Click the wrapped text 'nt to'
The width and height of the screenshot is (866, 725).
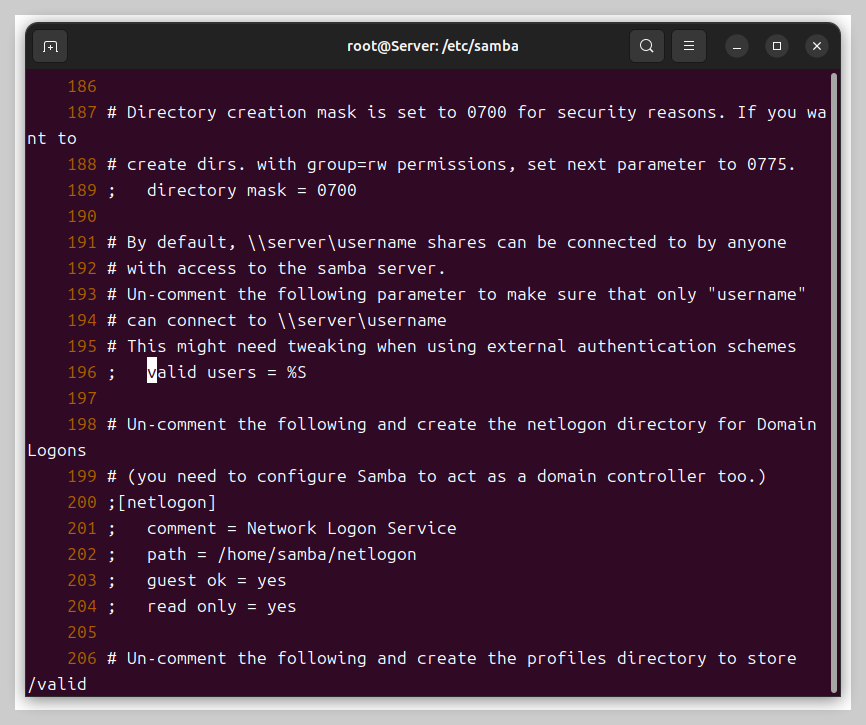click(52, 139)
